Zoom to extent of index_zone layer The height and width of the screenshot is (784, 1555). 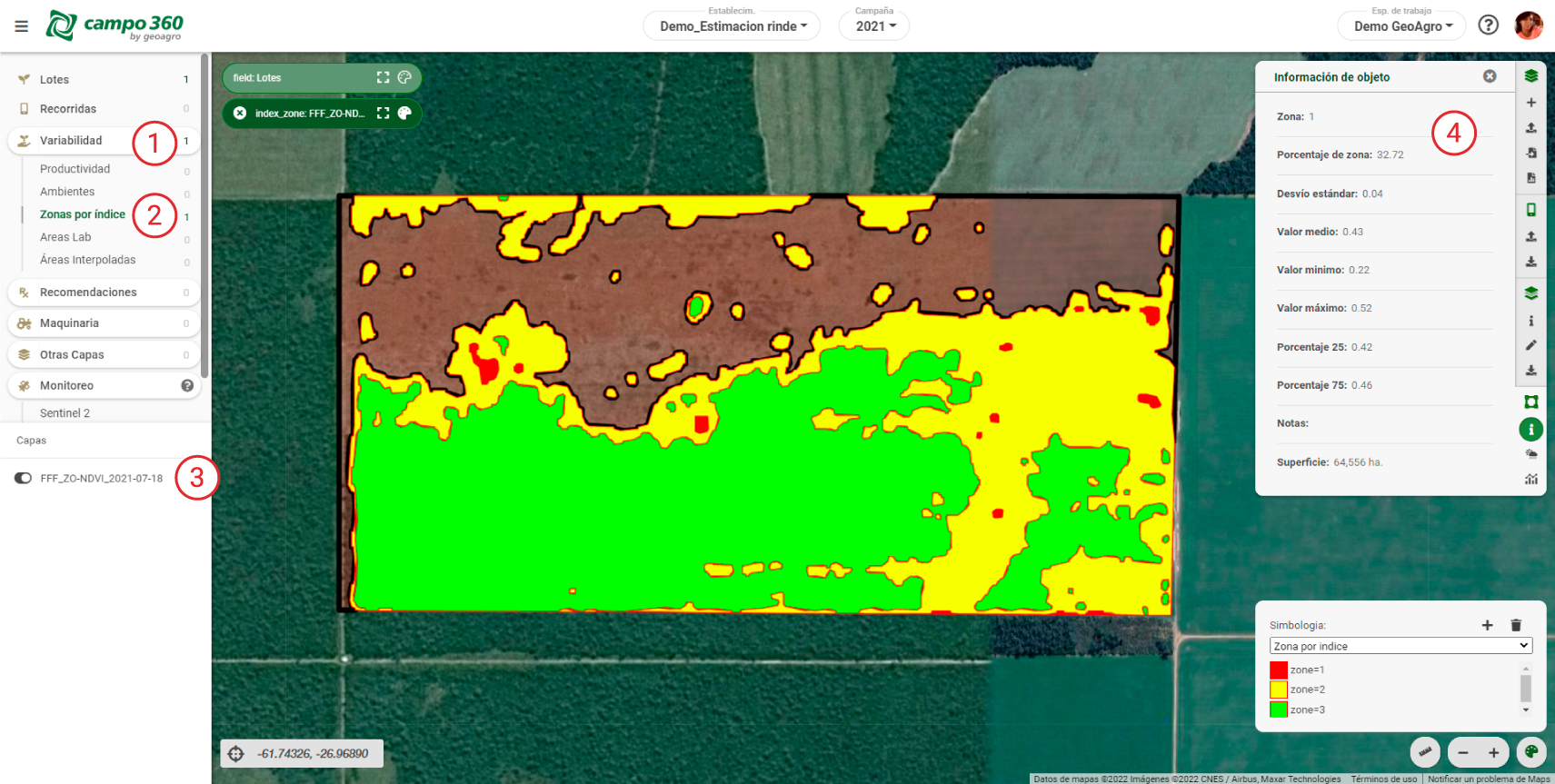pyautogui.click(x=383, y=114)
